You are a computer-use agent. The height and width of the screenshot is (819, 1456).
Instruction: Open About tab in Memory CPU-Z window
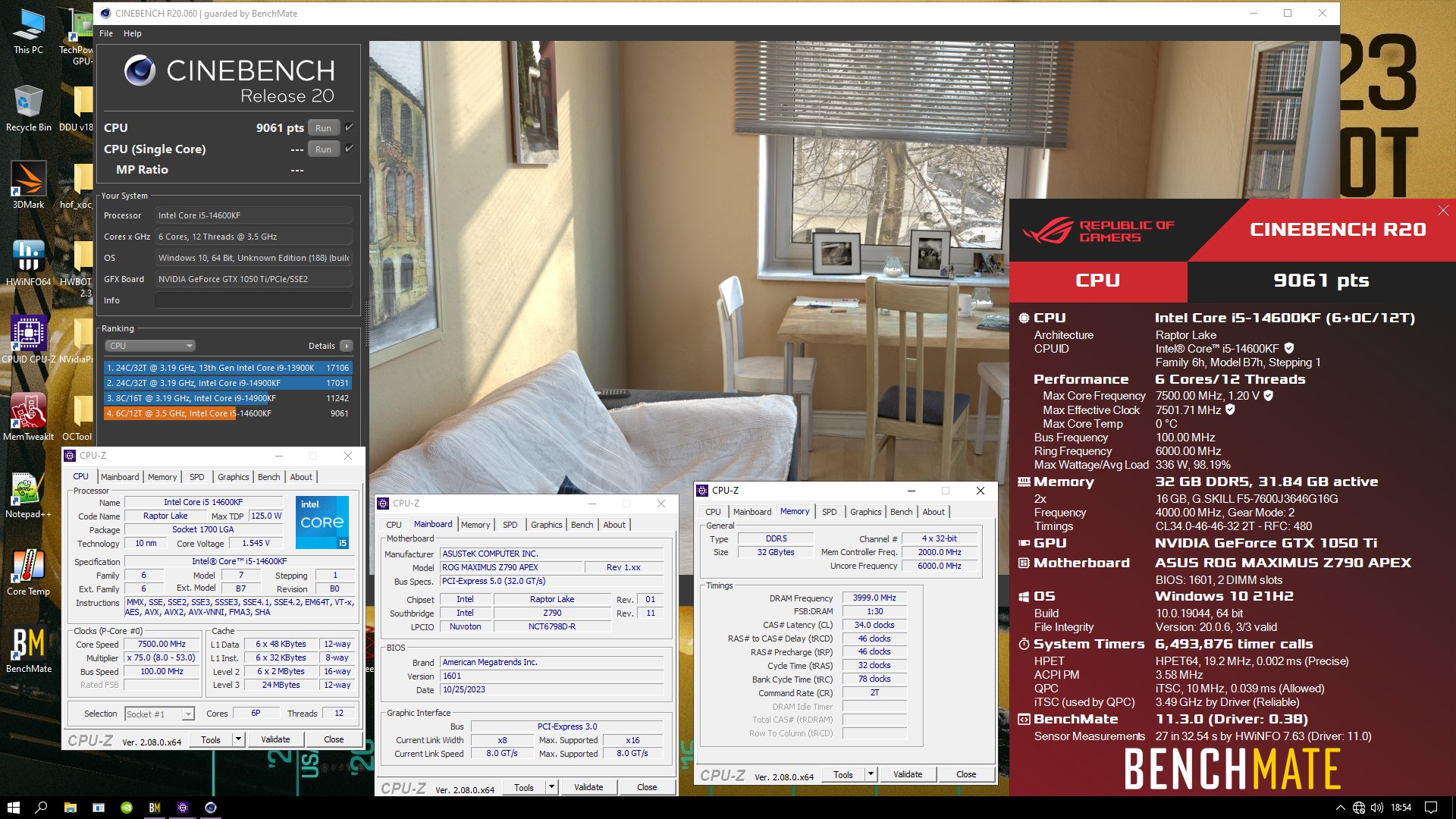(934, 512)
